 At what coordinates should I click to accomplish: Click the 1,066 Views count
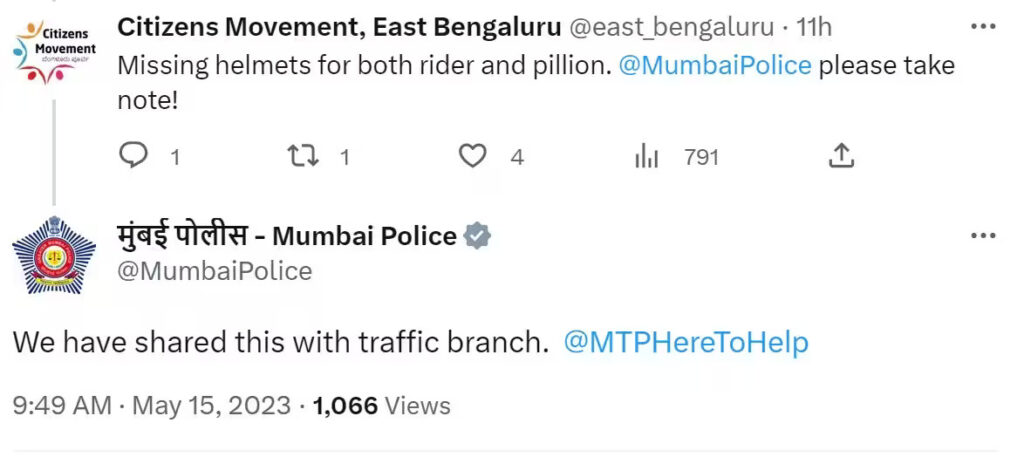[x=381, y=406]
